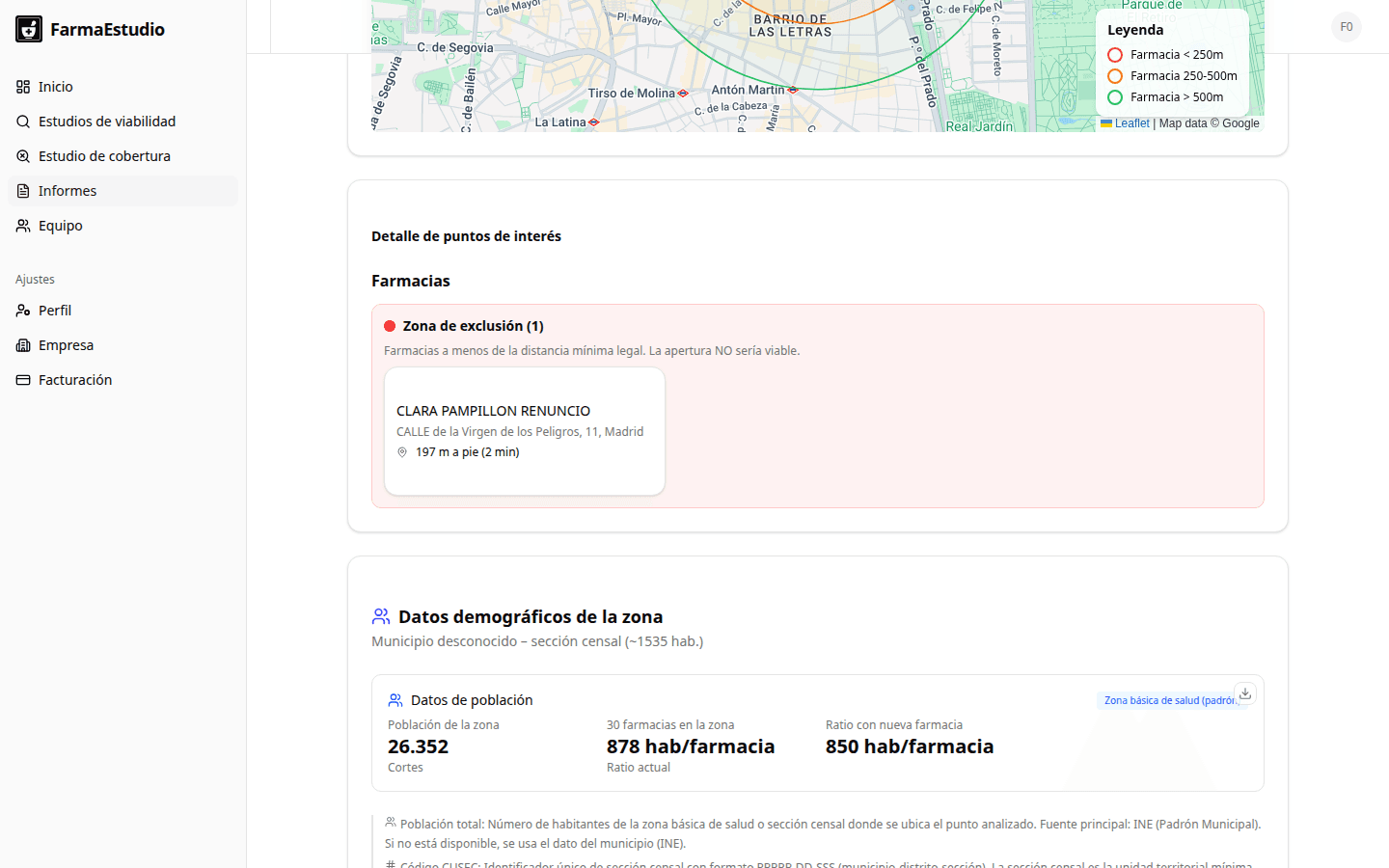1389x868 pixels.
Task: Open the Inicio menu item
Action: click(56, 87)
